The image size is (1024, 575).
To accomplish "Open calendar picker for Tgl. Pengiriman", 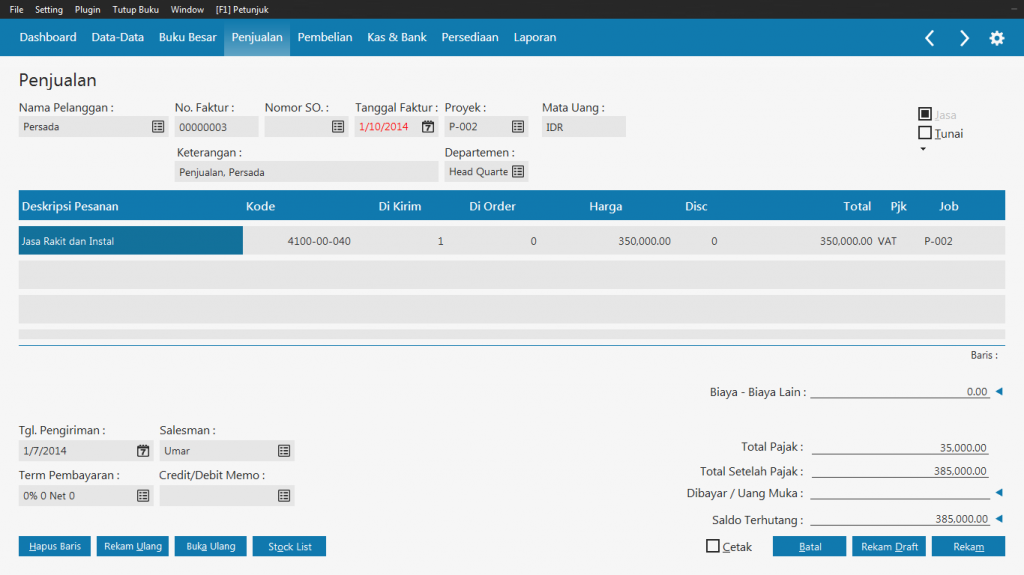I will pos(143,451).
